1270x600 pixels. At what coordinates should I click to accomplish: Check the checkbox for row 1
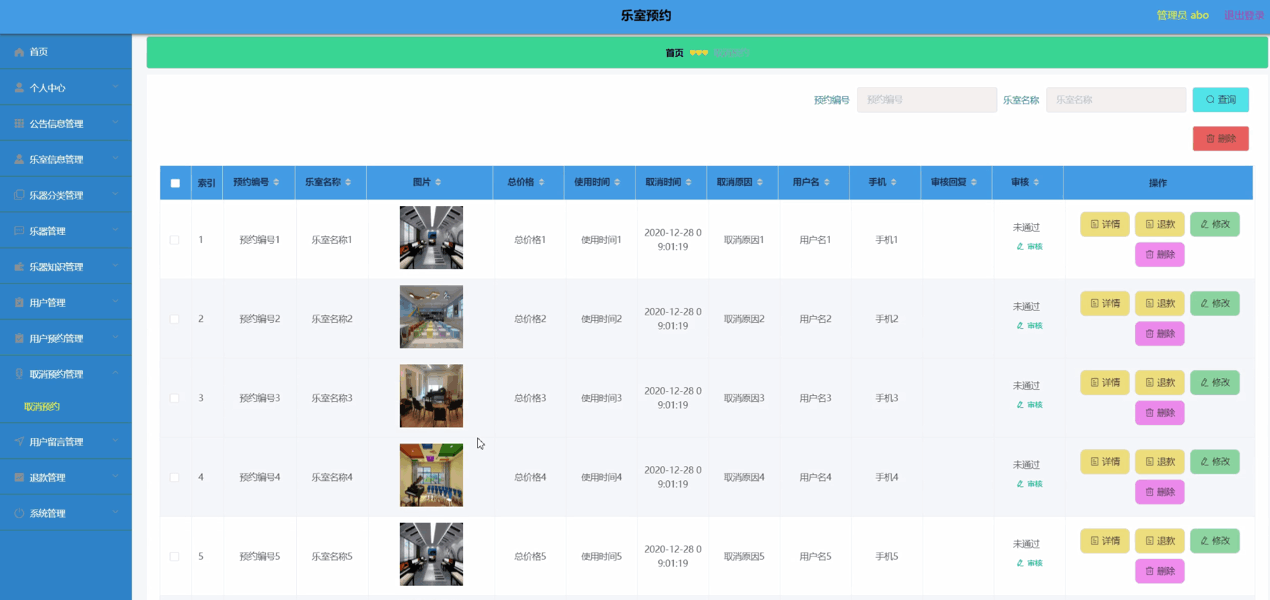175,238
